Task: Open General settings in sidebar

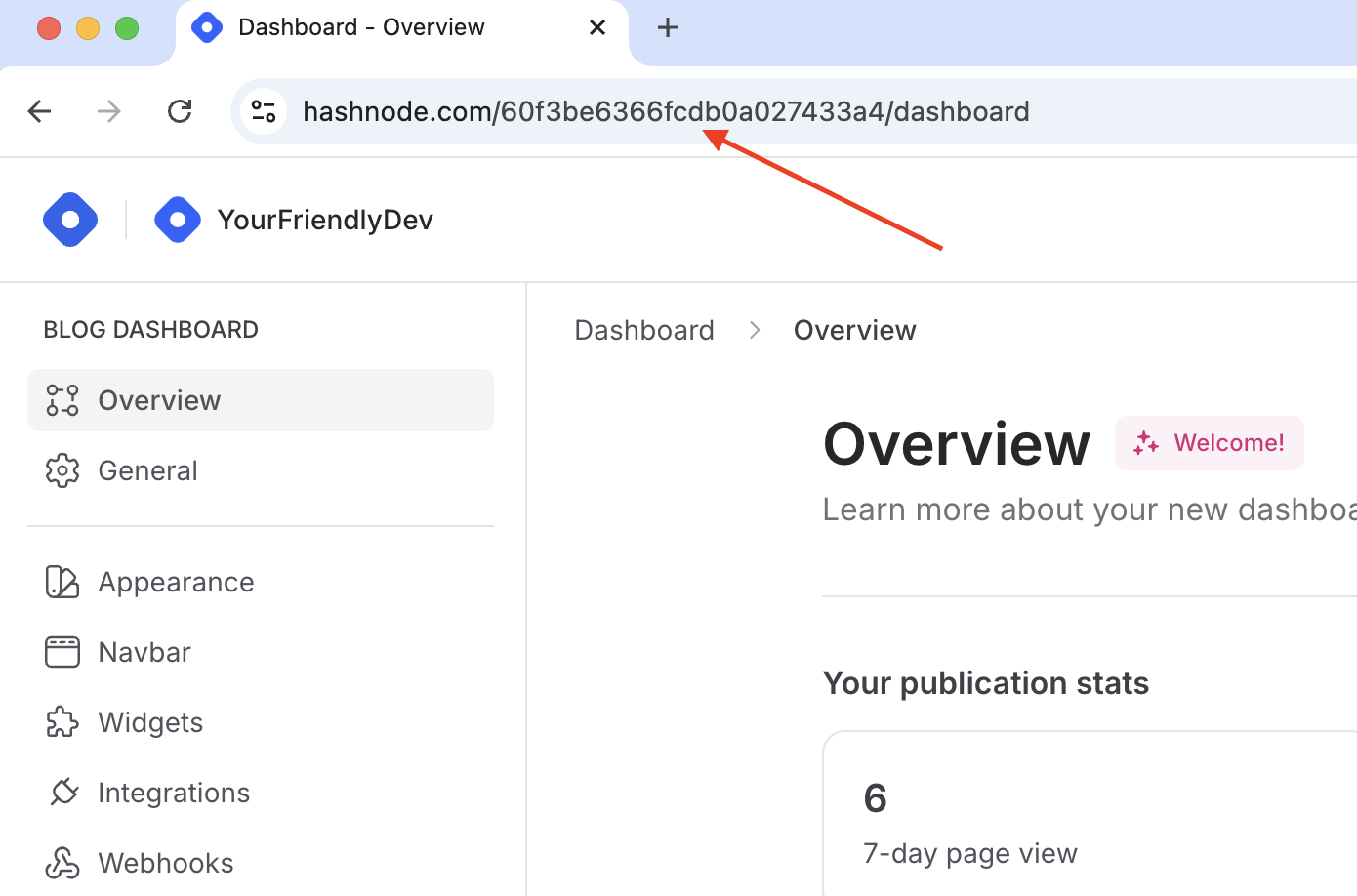Action: 261,470
